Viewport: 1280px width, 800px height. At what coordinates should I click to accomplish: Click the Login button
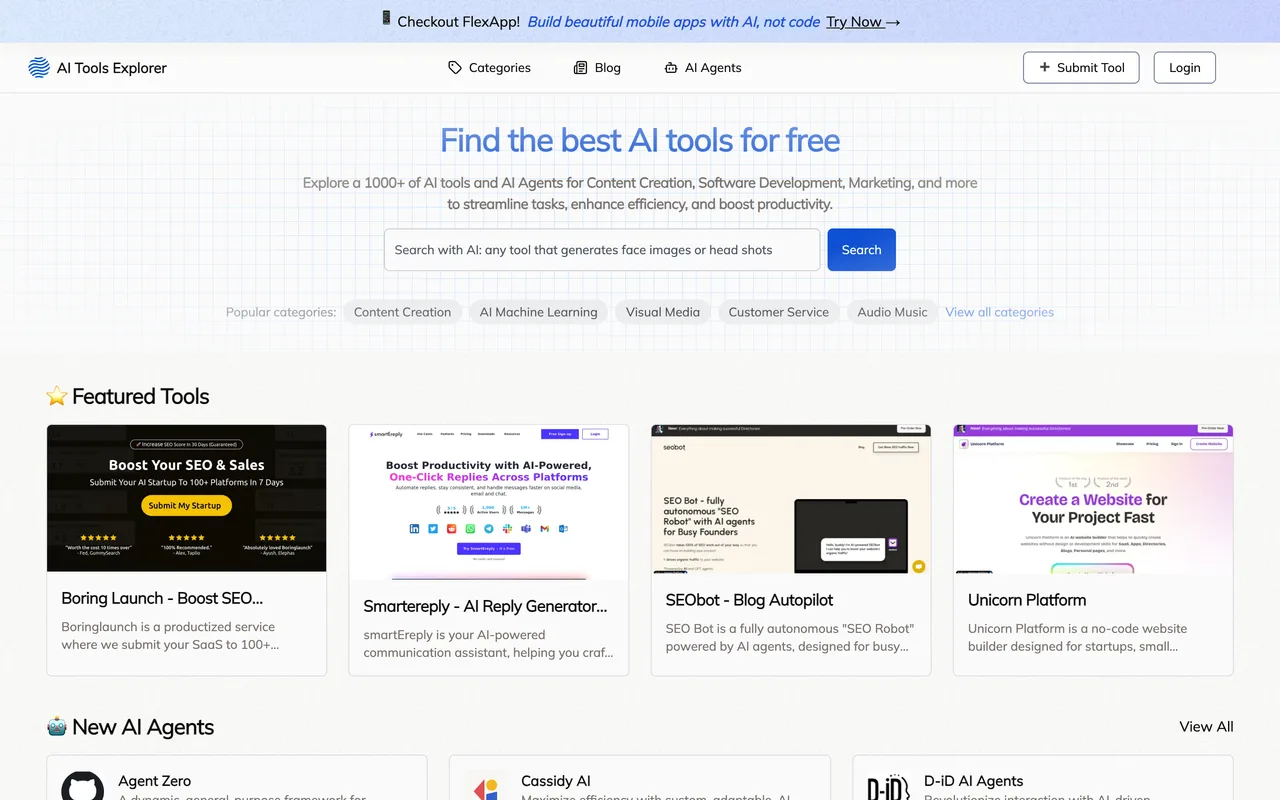click(x=1184, y=68)
